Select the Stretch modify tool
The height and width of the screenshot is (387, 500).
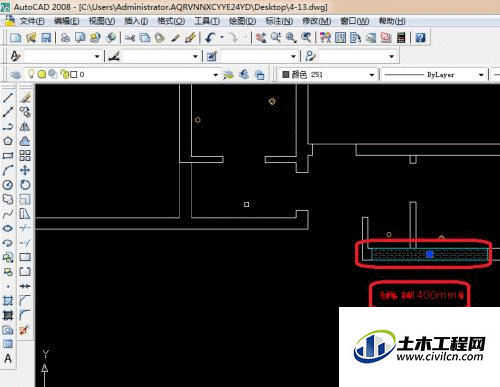coord(25,214)
